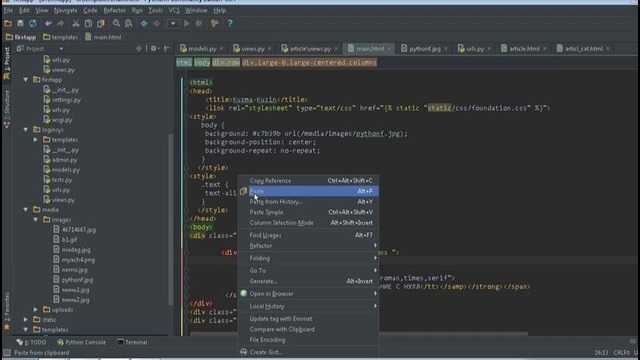Switch to the article.html editor tab
The image size is (640, 360).
pos(524,49)
